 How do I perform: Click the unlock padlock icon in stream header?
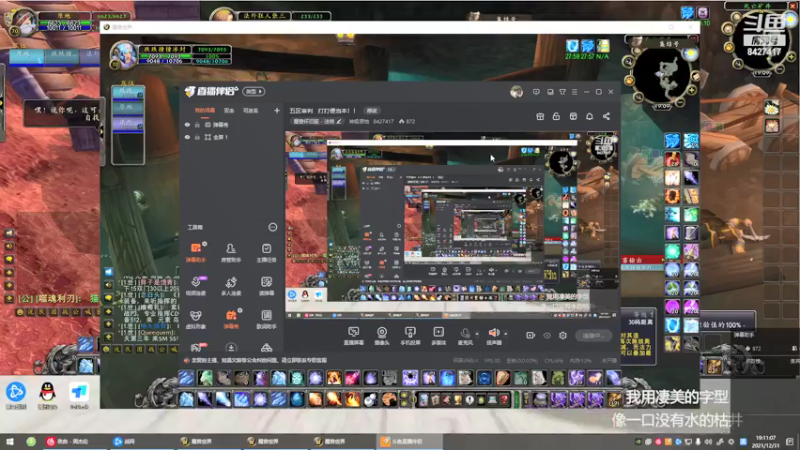point(556,116)
